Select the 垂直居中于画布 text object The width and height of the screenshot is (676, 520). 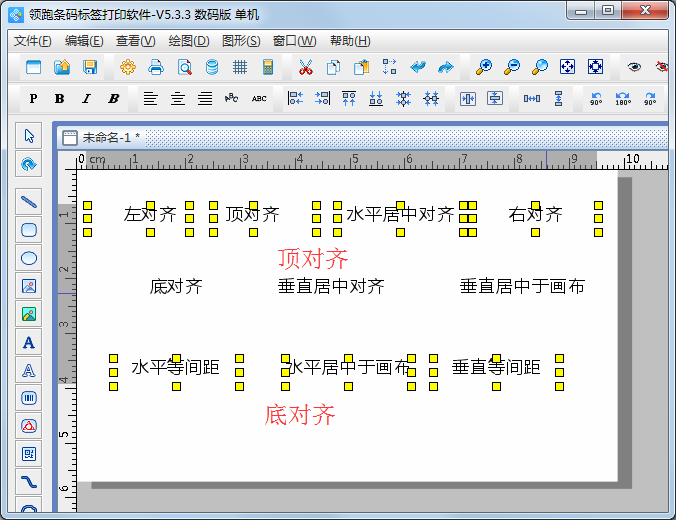[x=522, y=286]
